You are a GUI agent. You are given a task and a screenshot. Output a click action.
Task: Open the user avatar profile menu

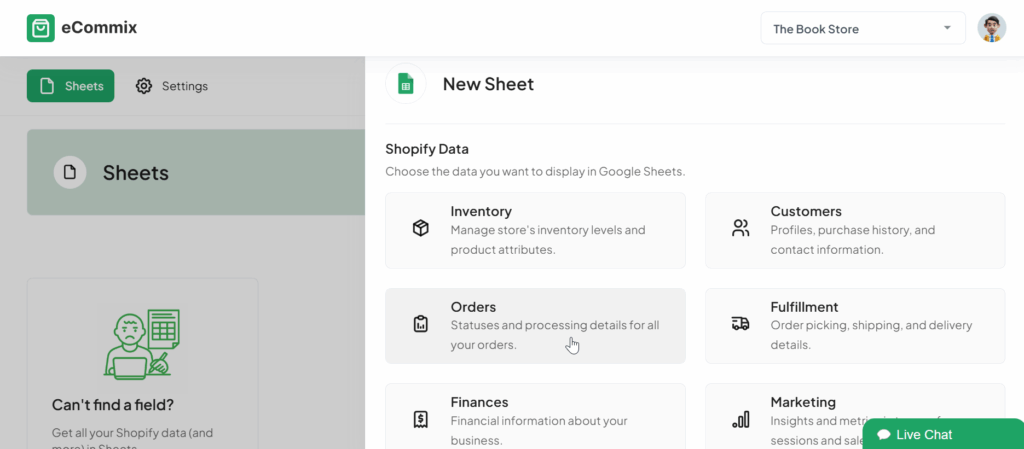click(991, 28)
